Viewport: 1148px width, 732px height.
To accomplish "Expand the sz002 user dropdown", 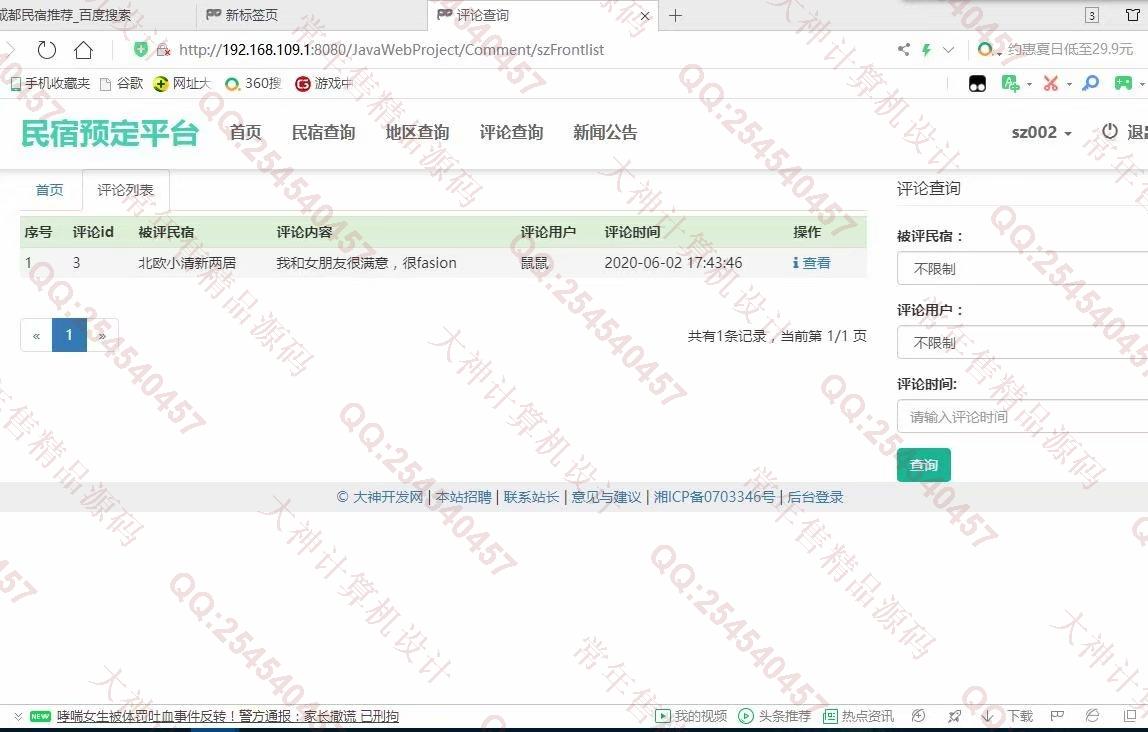I will pyautogui.click(x=1041, y=133).
